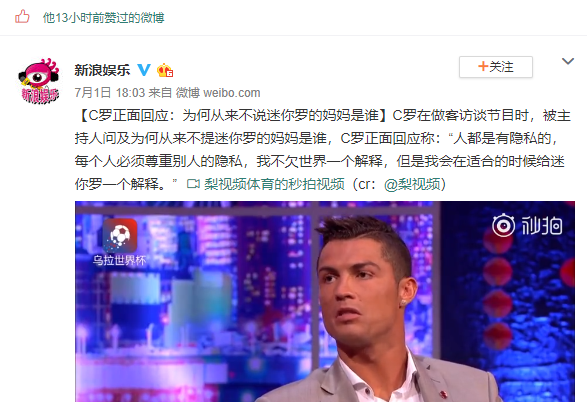Viewport: 587px width, 402px height.
Task: Click the crown membership badge icon
Action: click(165, 70)
